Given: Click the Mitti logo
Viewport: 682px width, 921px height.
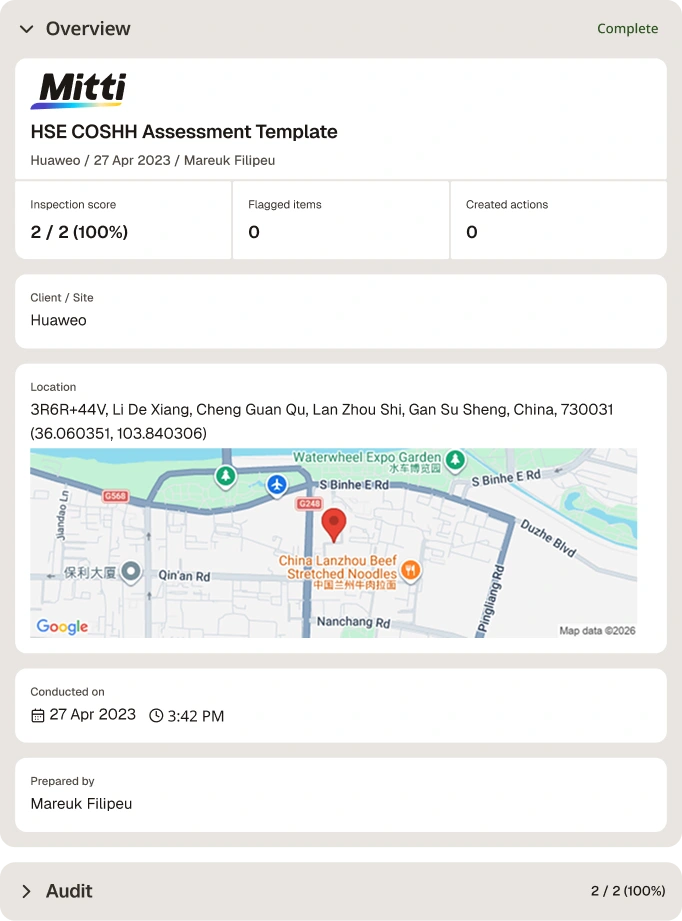Looking at the screenshot, I should pyautogui.click(x=79, y=90).
